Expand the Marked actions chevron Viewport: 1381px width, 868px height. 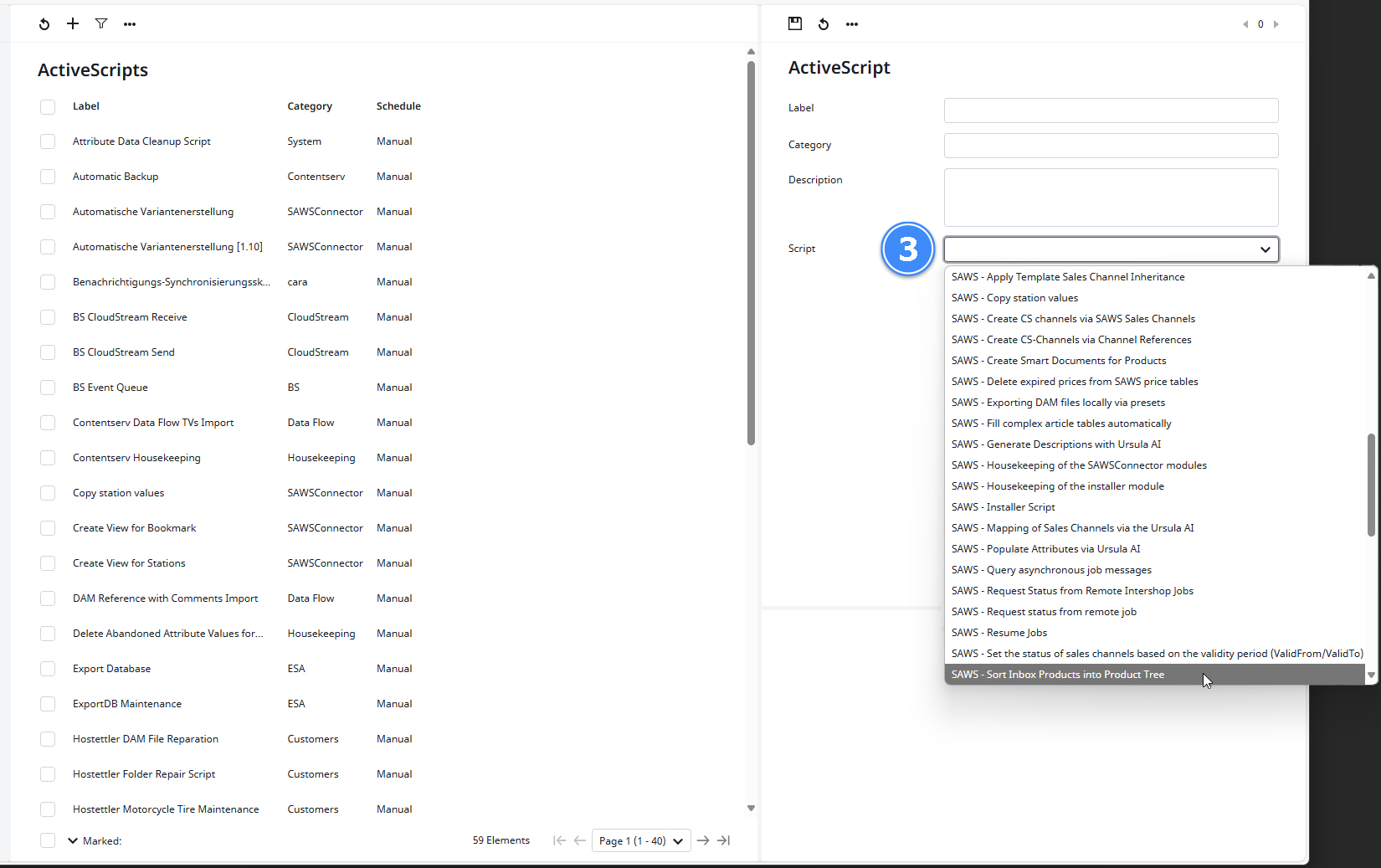pos(73,840)
